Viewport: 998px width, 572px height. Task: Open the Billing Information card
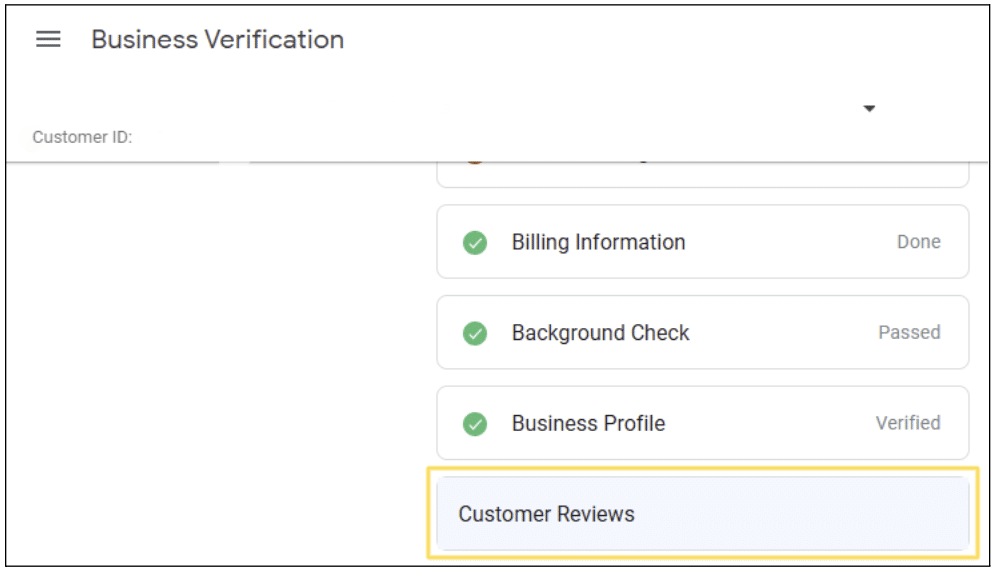[703, 242]
